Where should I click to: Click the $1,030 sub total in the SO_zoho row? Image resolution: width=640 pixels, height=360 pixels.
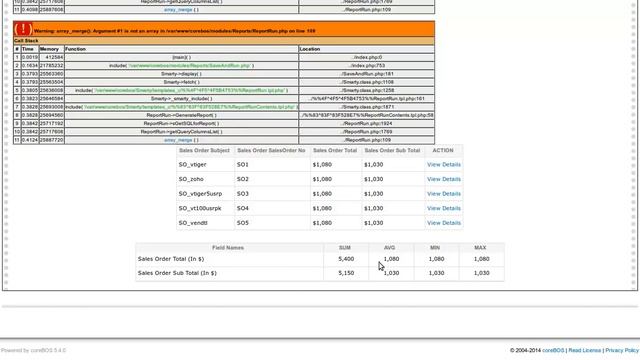[373, 179]
